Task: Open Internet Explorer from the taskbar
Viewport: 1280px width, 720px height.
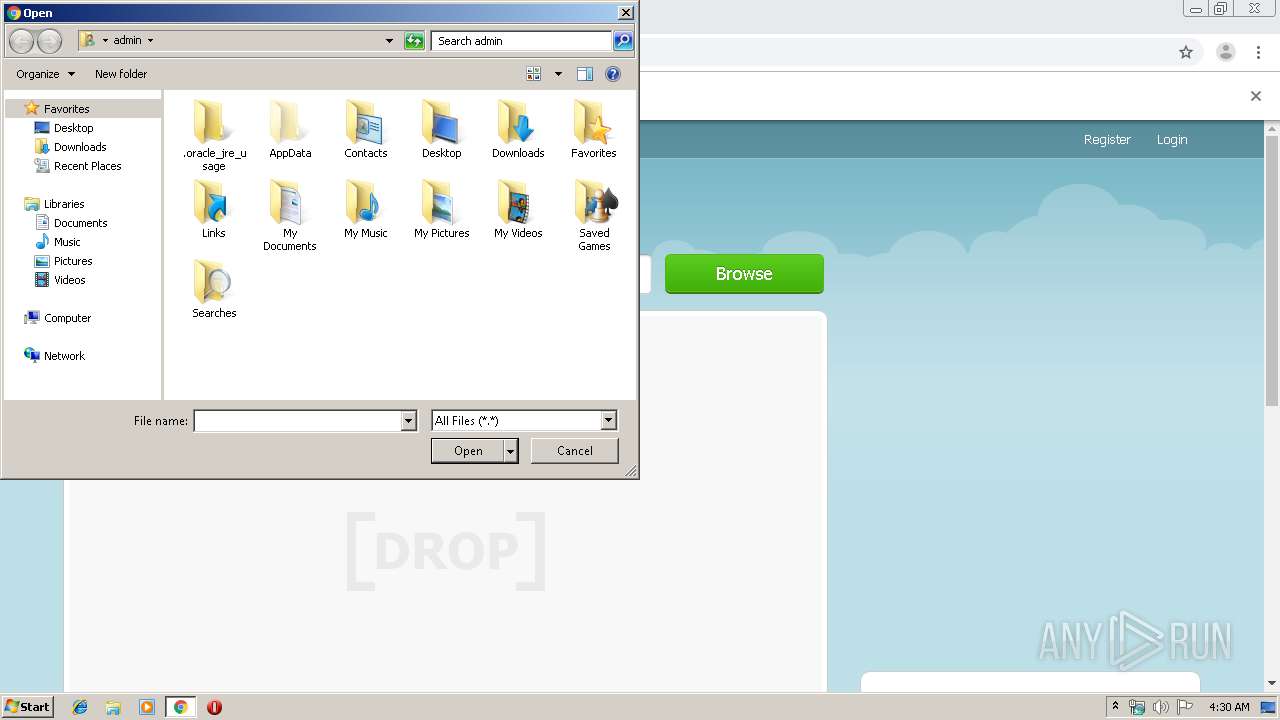Action: pos(80,707)
